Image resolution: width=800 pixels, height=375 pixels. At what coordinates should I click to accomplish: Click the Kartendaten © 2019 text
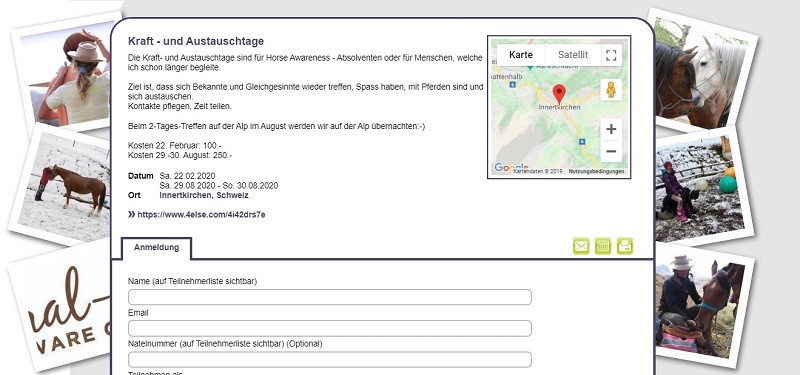538,171
